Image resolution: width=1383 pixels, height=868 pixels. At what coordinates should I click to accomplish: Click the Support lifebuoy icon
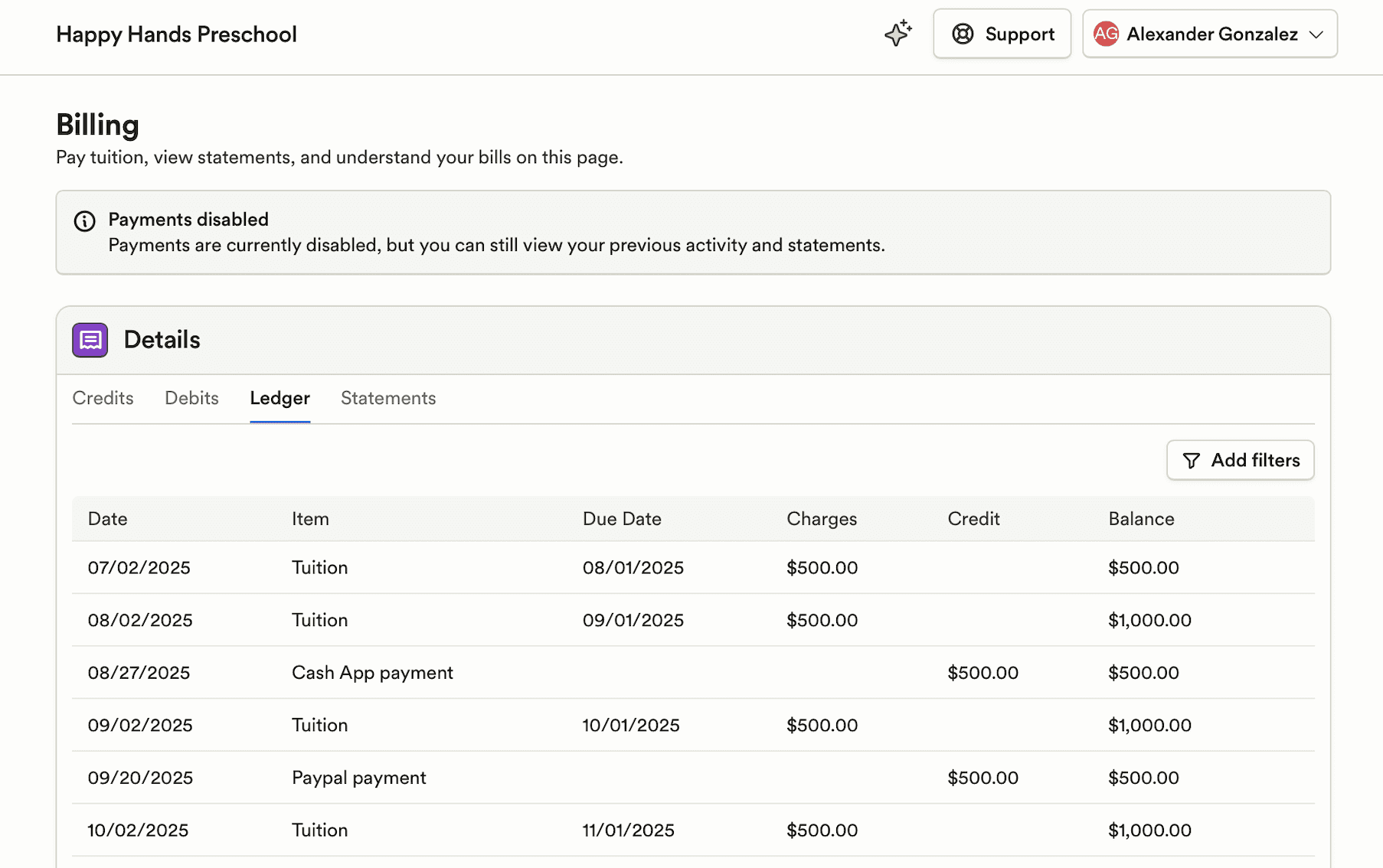click(963, 34)
